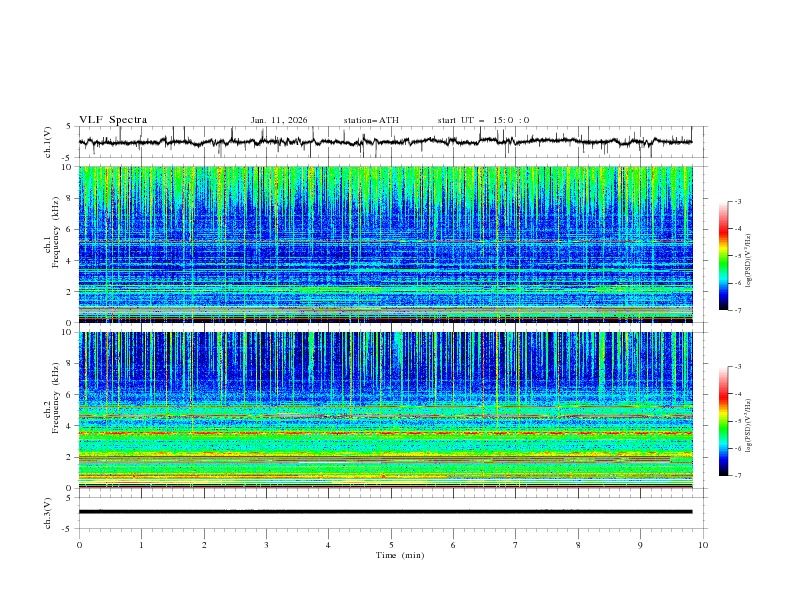The image size is (792, 612).
Task: Select the ch.1 colorbar "log(PSD)(V²/Hz)" label
Action: tap(749, 261)
